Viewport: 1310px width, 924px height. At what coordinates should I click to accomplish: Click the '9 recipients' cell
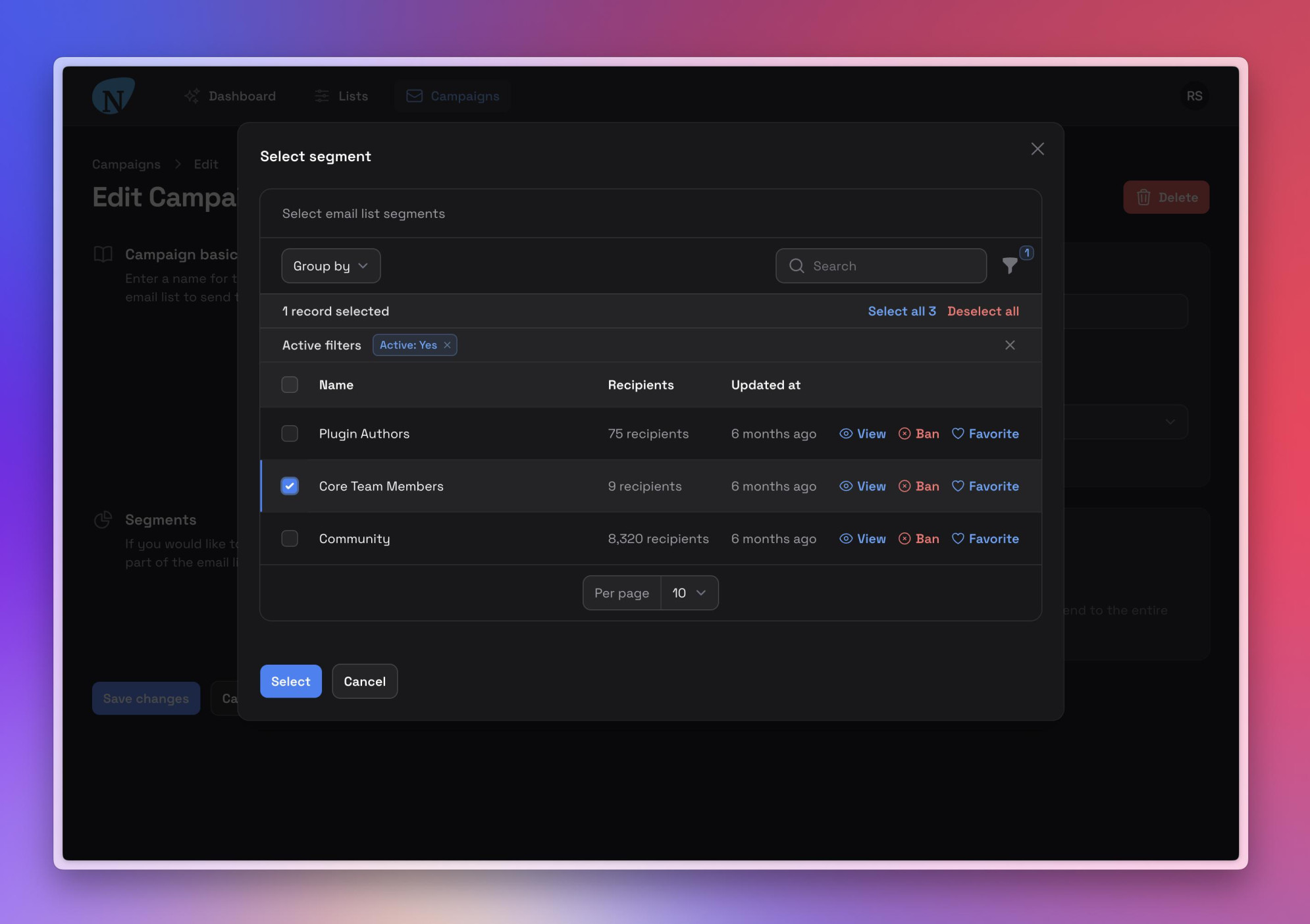coord(644,486)
